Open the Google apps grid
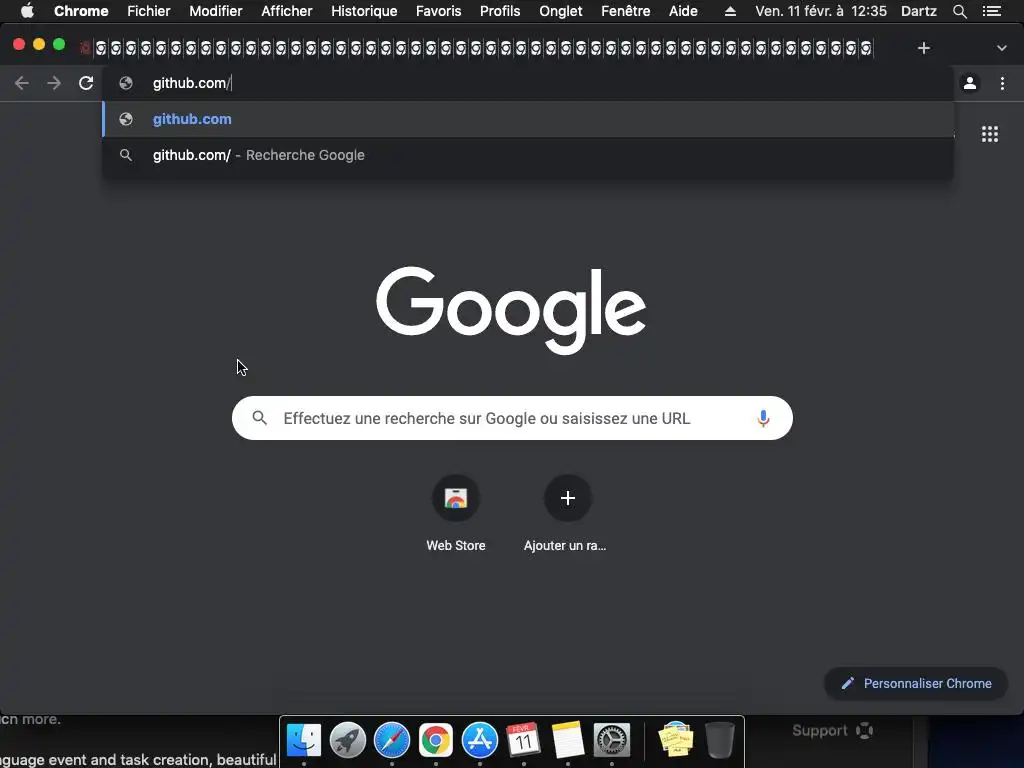The image size is (1024, 768). point(990,134)
